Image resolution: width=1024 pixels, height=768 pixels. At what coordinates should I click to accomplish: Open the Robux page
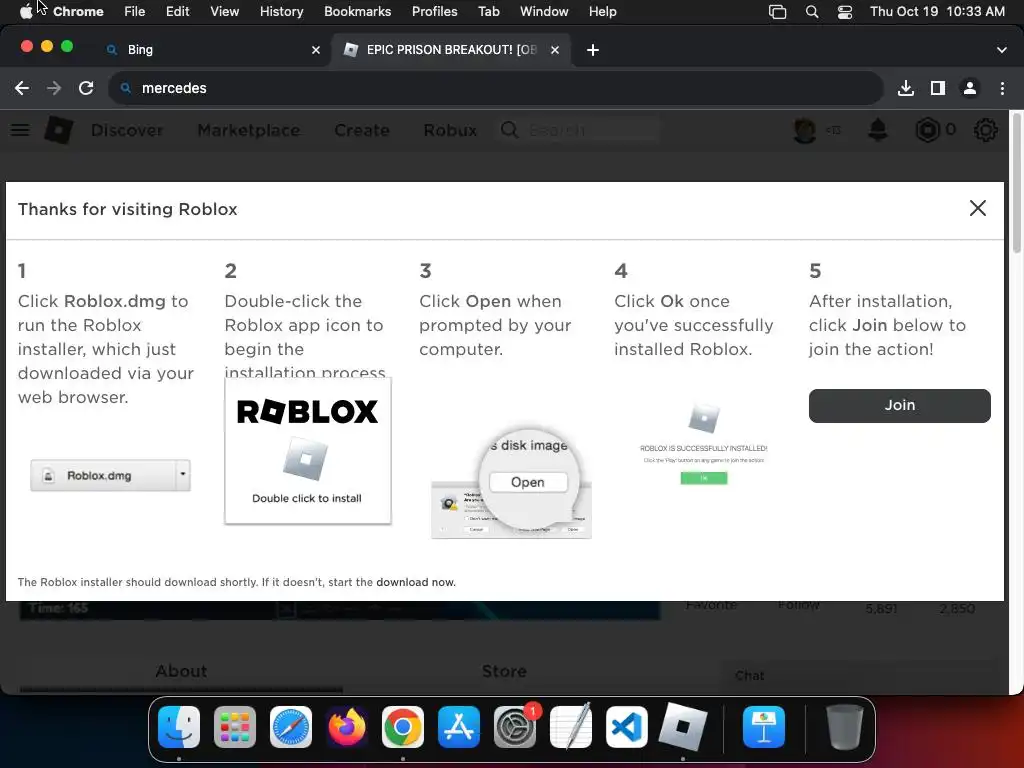point(450,130)
